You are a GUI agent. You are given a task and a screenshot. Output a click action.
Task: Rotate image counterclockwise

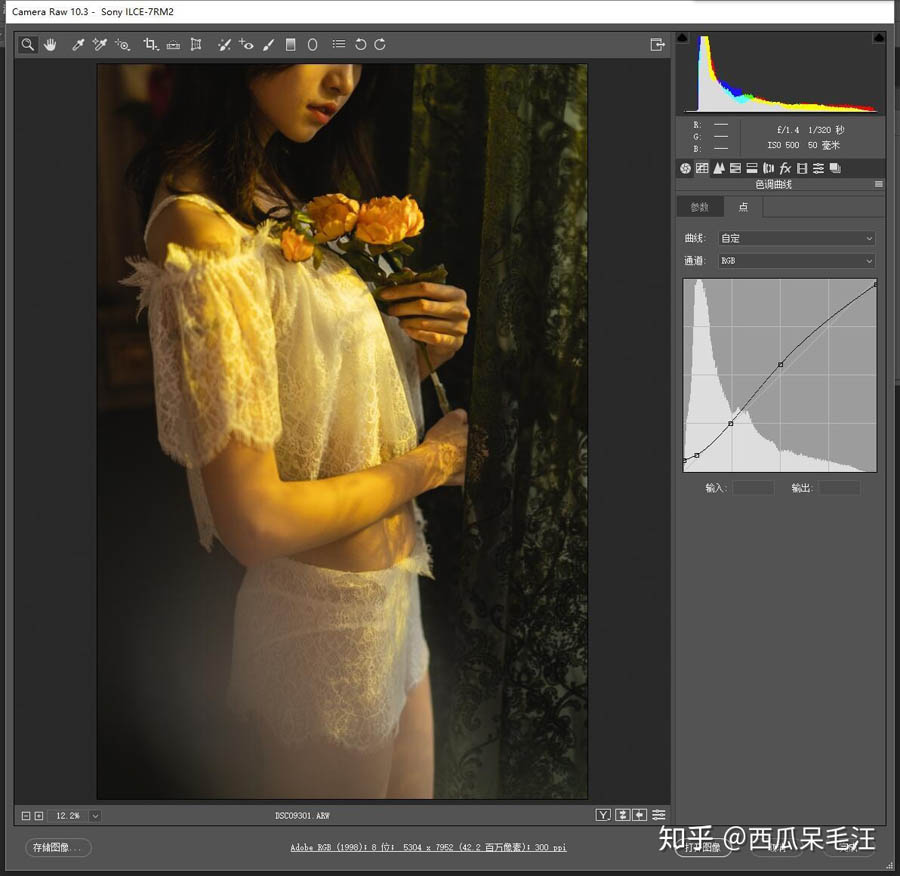360,44
